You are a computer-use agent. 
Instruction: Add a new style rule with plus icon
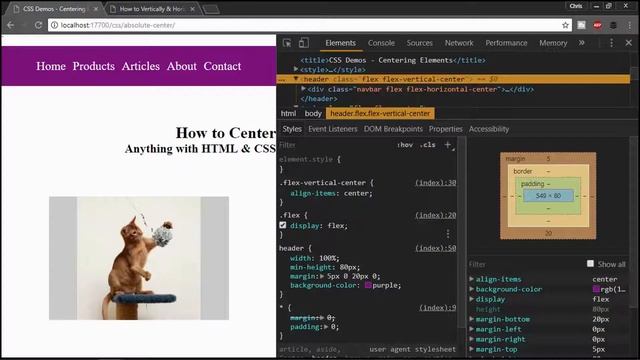click(x=448, y=145)
